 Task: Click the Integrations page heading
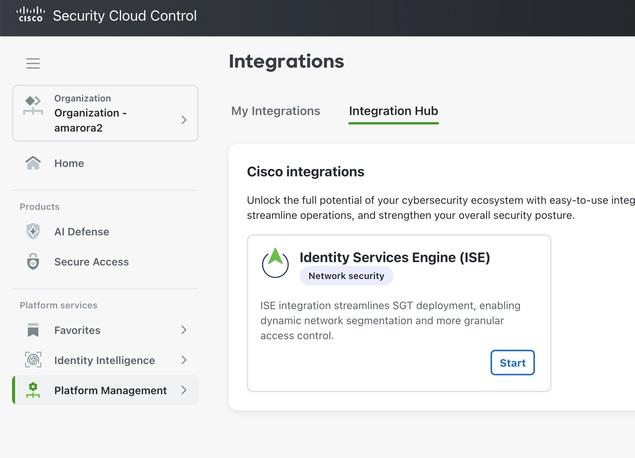coord(286,62)
